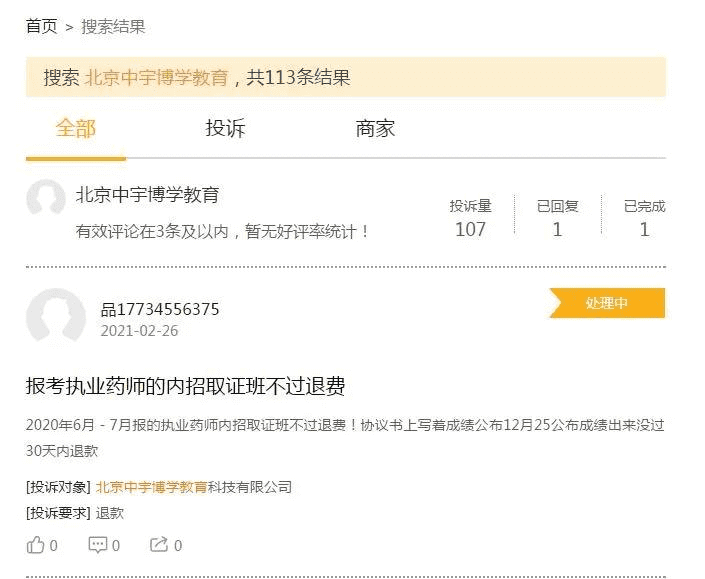
Task: Click username 品17734556375
Action: tap(160, 309)
